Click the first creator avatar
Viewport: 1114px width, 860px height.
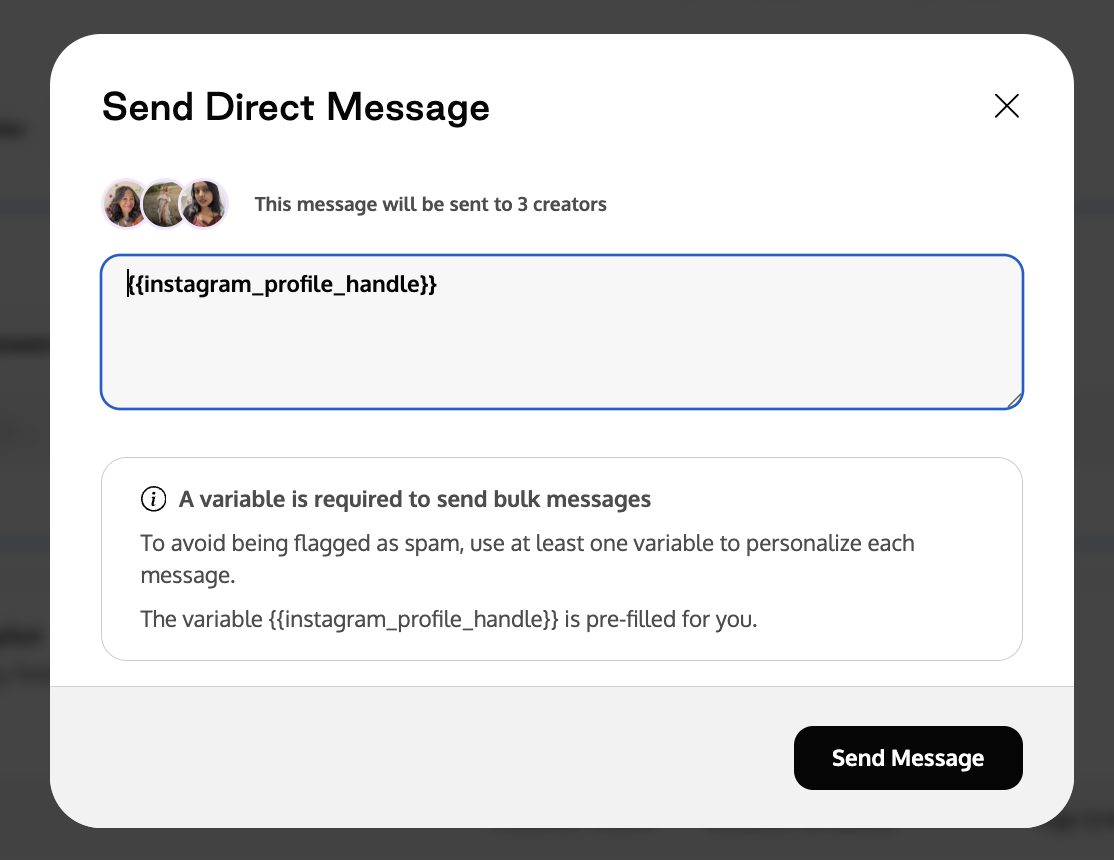point(126,204)
